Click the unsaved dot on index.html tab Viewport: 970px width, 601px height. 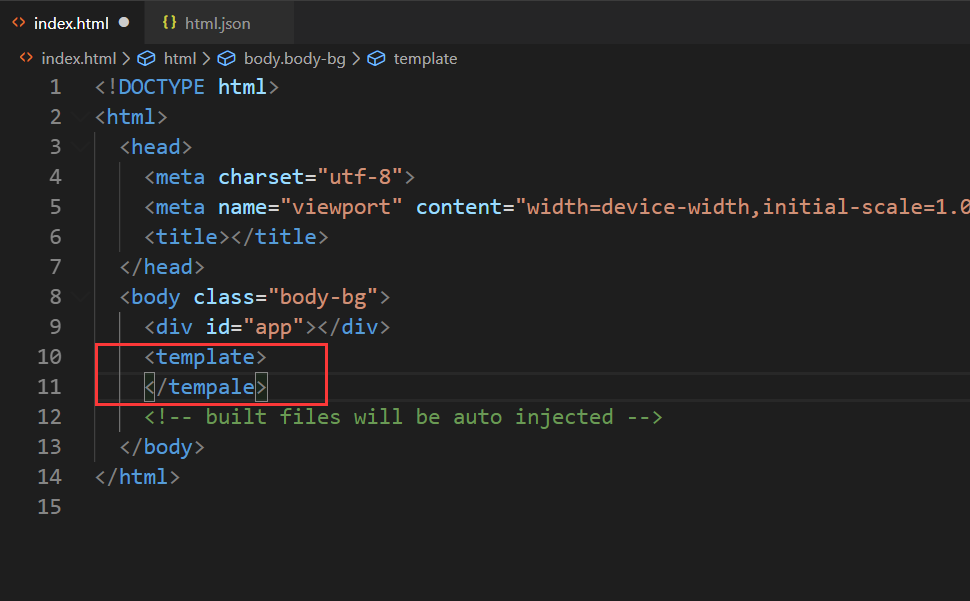(x=124, y=22)
